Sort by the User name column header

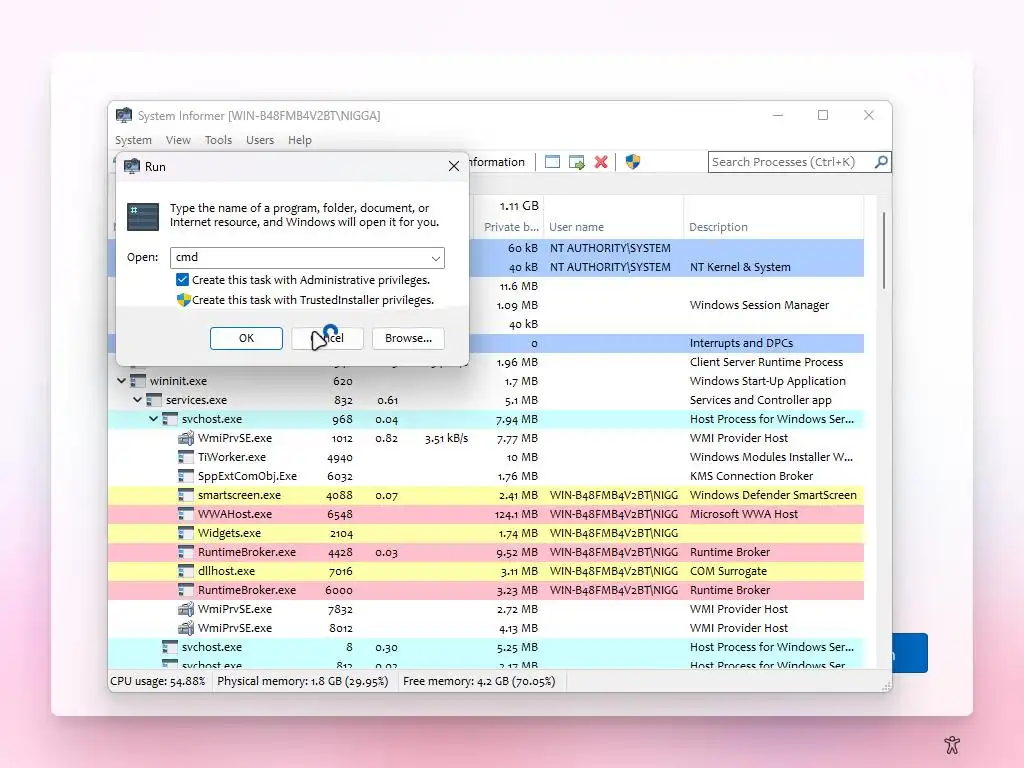[x=613, y=227]
